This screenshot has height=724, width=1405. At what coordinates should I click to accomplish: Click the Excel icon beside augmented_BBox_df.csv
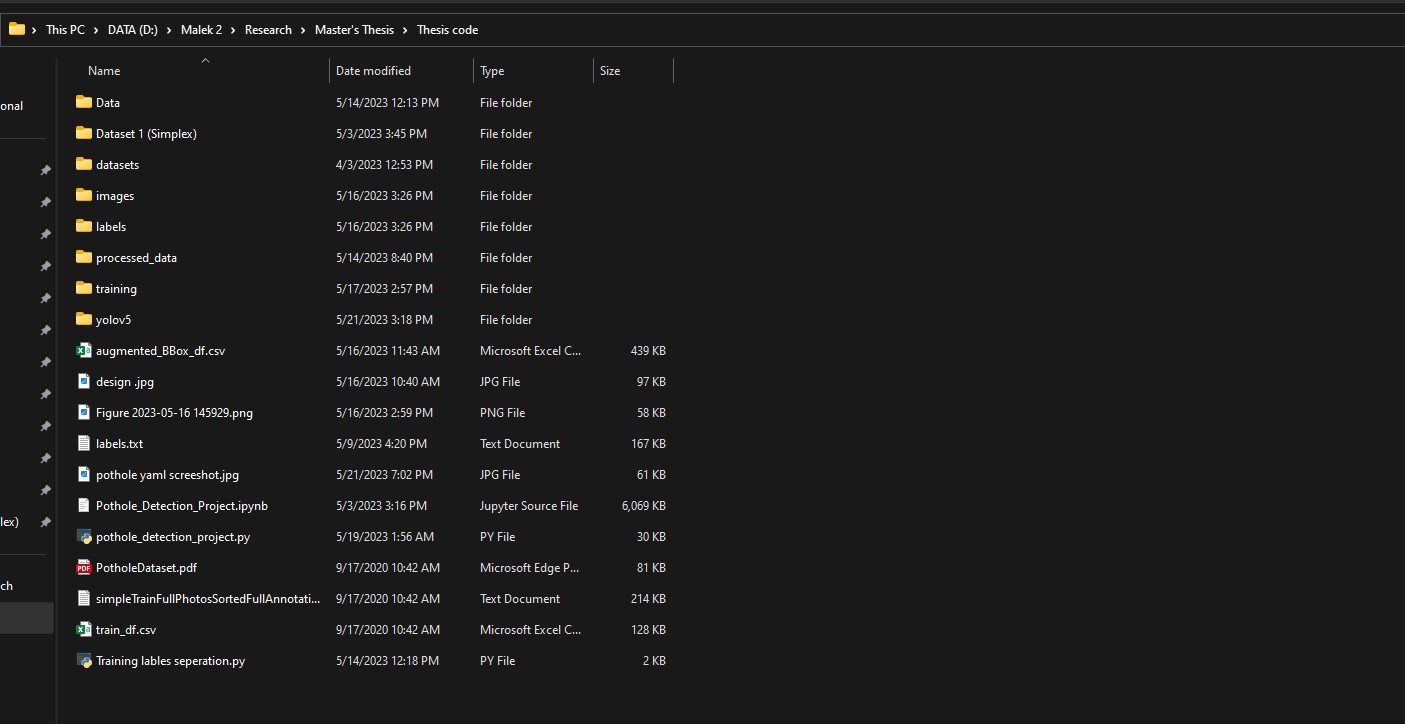(x=83, y=350)
